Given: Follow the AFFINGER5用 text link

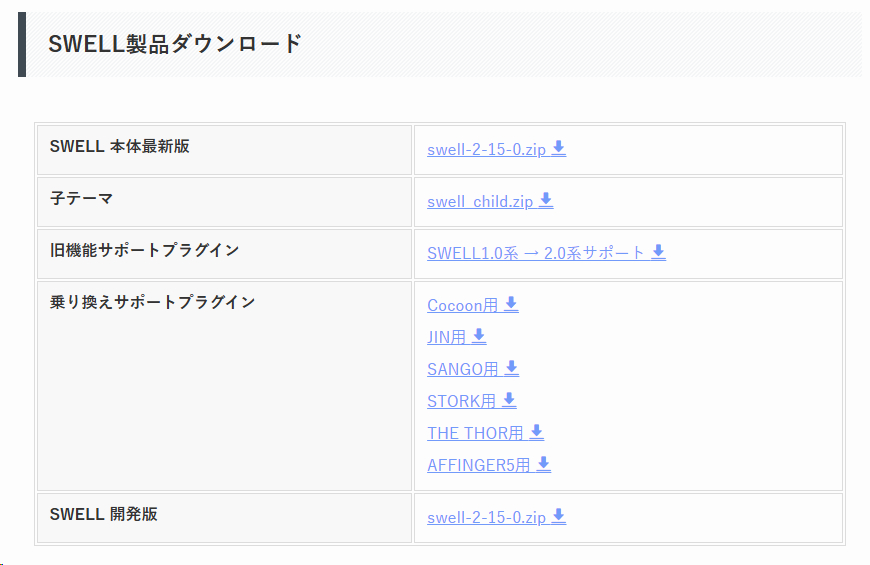Looking at the screenshot, I should coord(478,466).
